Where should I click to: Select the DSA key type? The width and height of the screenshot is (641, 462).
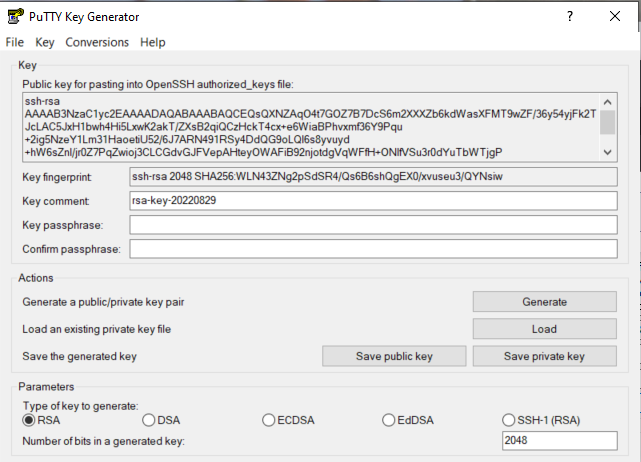tap(161, 420)
